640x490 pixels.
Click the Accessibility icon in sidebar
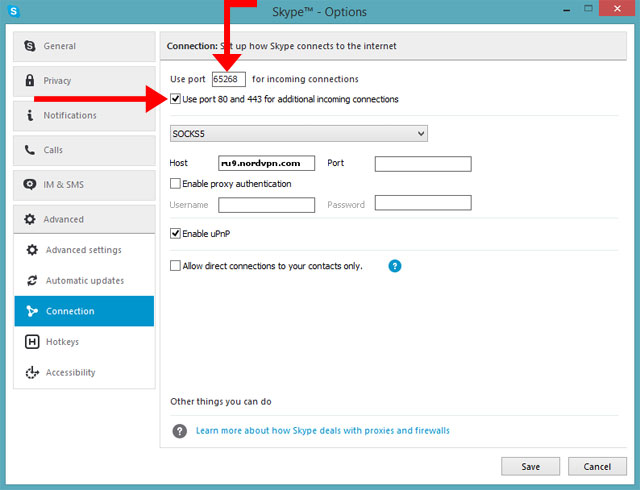31,373
